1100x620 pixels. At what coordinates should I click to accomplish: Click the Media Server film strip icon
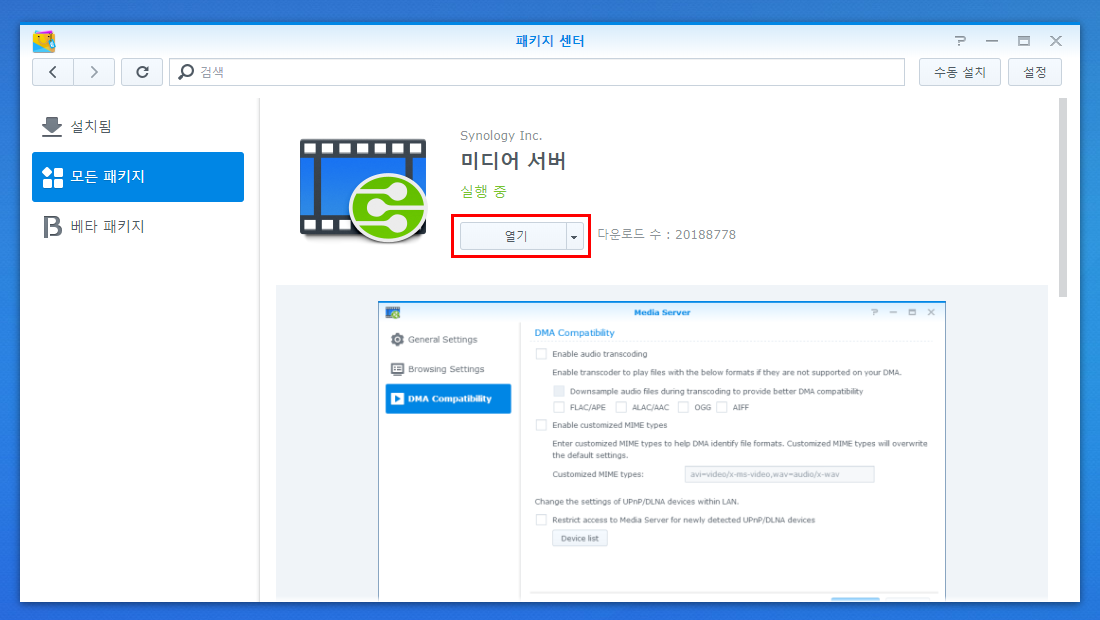click(363, 190)
